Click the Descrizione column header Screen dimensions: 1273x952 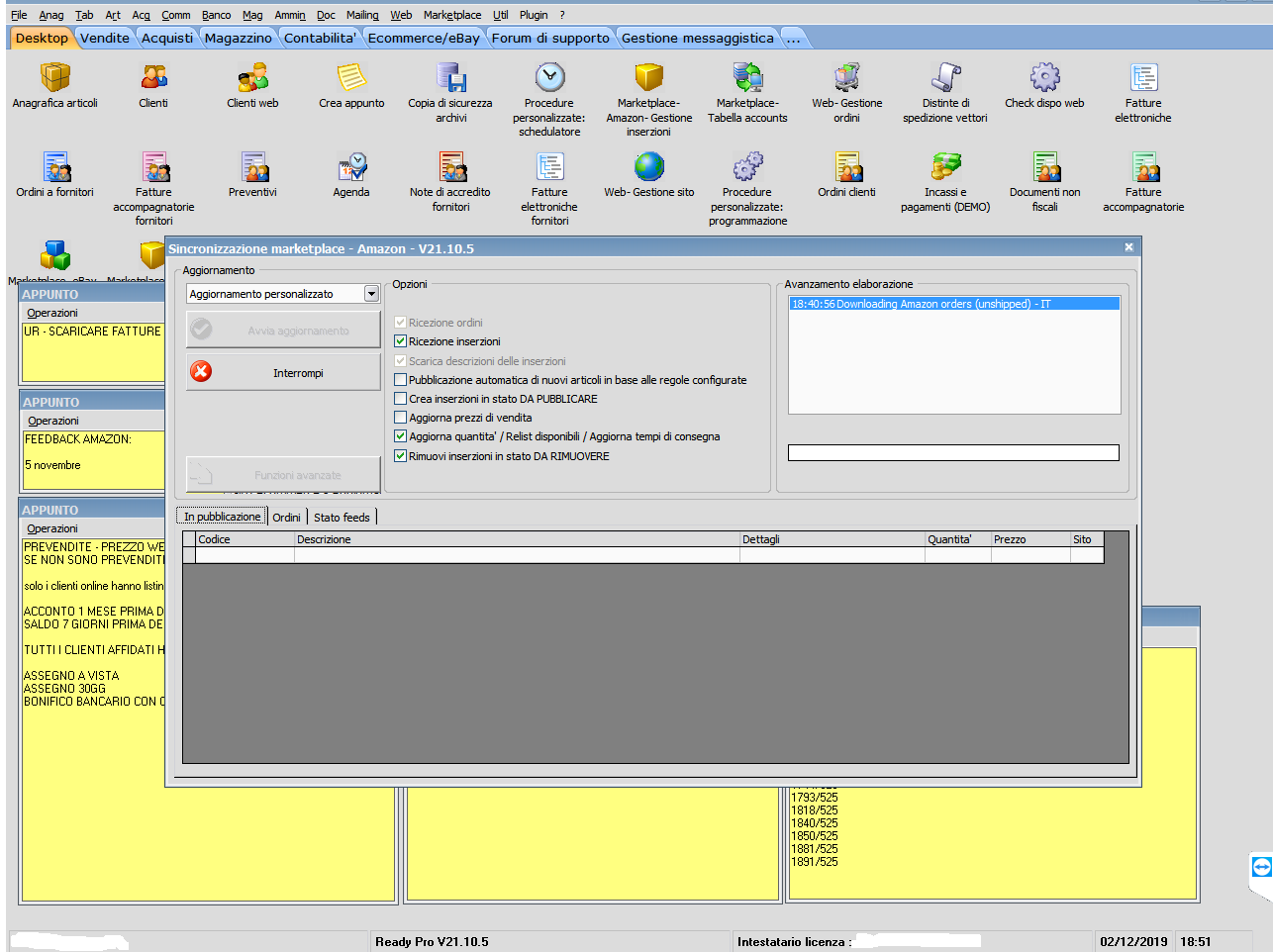(x=518, y=539)
